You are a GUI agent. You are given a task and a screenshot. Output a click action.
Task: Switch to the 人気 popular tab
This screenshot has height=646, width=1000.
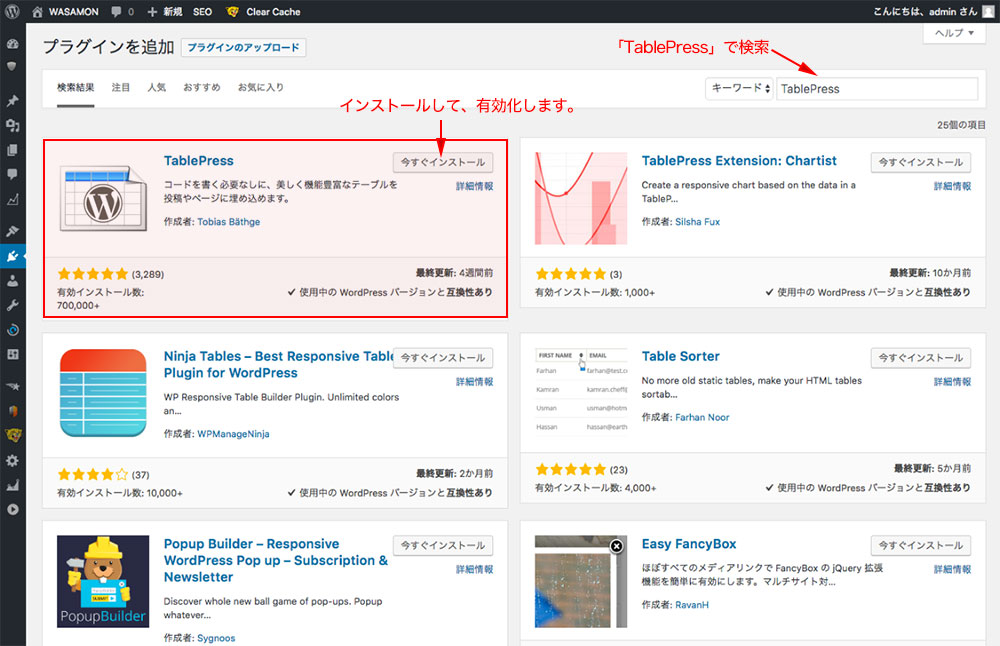pyautogui.click(x=156, y=87)
